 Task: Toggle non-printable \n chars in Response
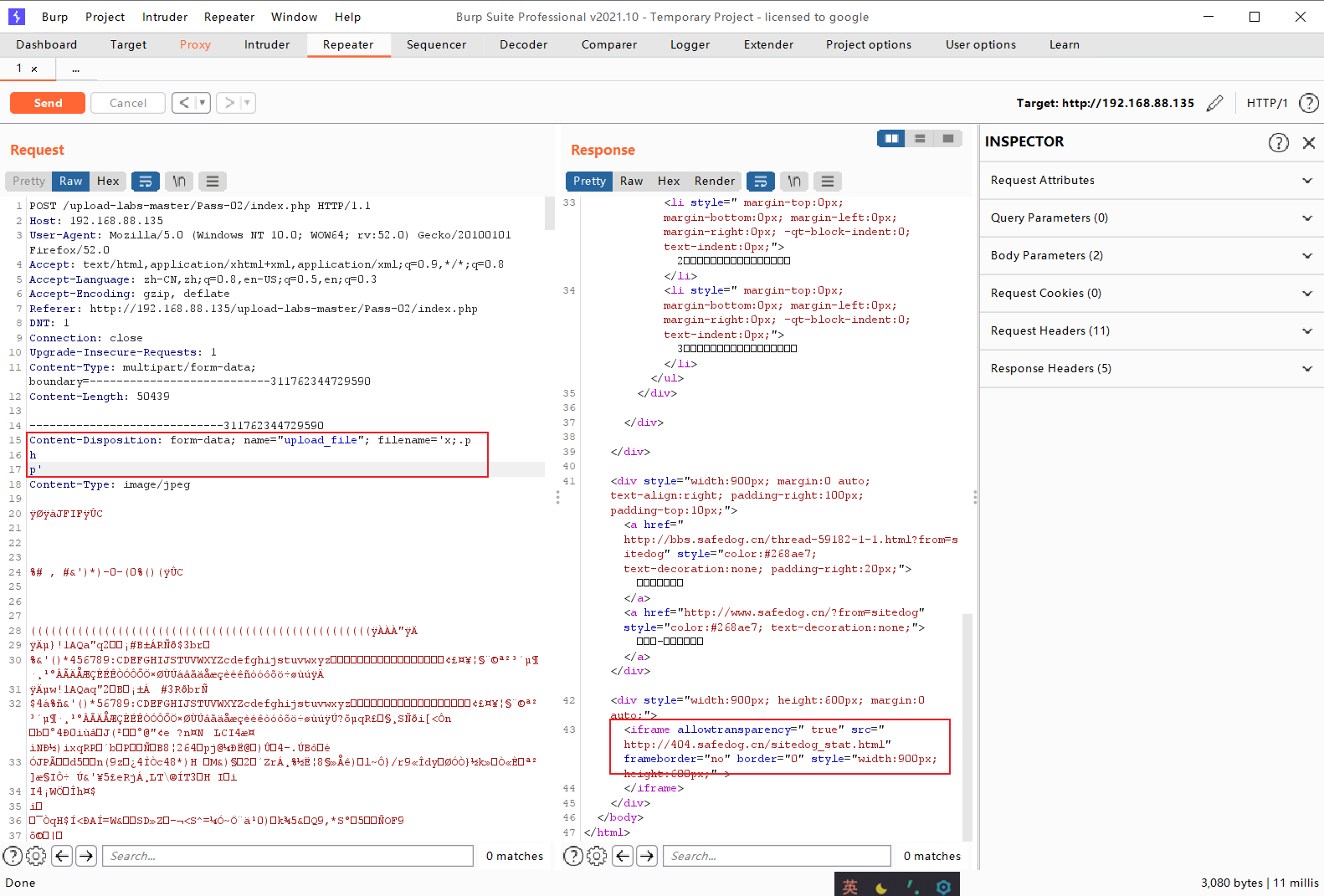[x=793, y=181]
